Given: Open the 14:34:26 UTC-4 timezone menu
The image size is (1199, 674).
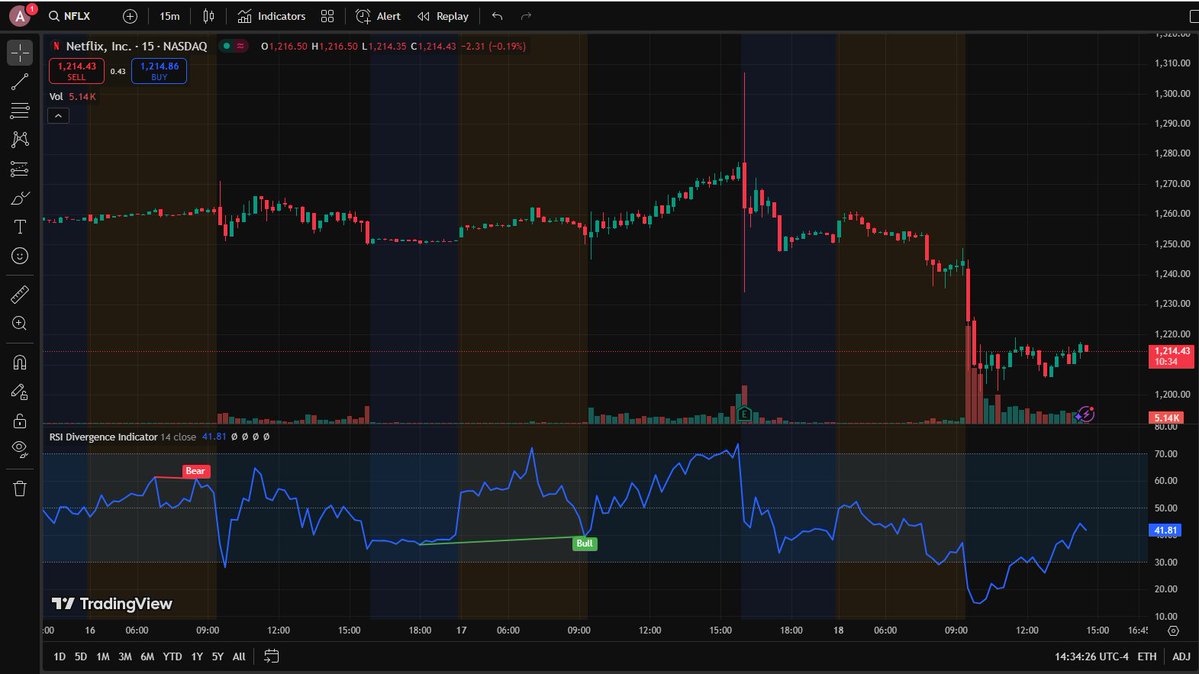Looking at the screenshot, I should tap(1092, 656).
